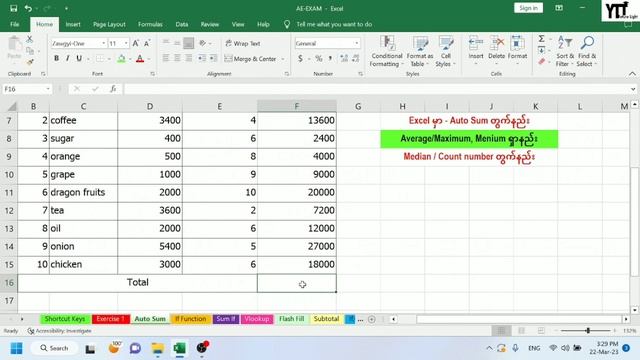The image size is (640, 360).
Task: Click the Decrease Decimal icon
Action: (356, 58)
